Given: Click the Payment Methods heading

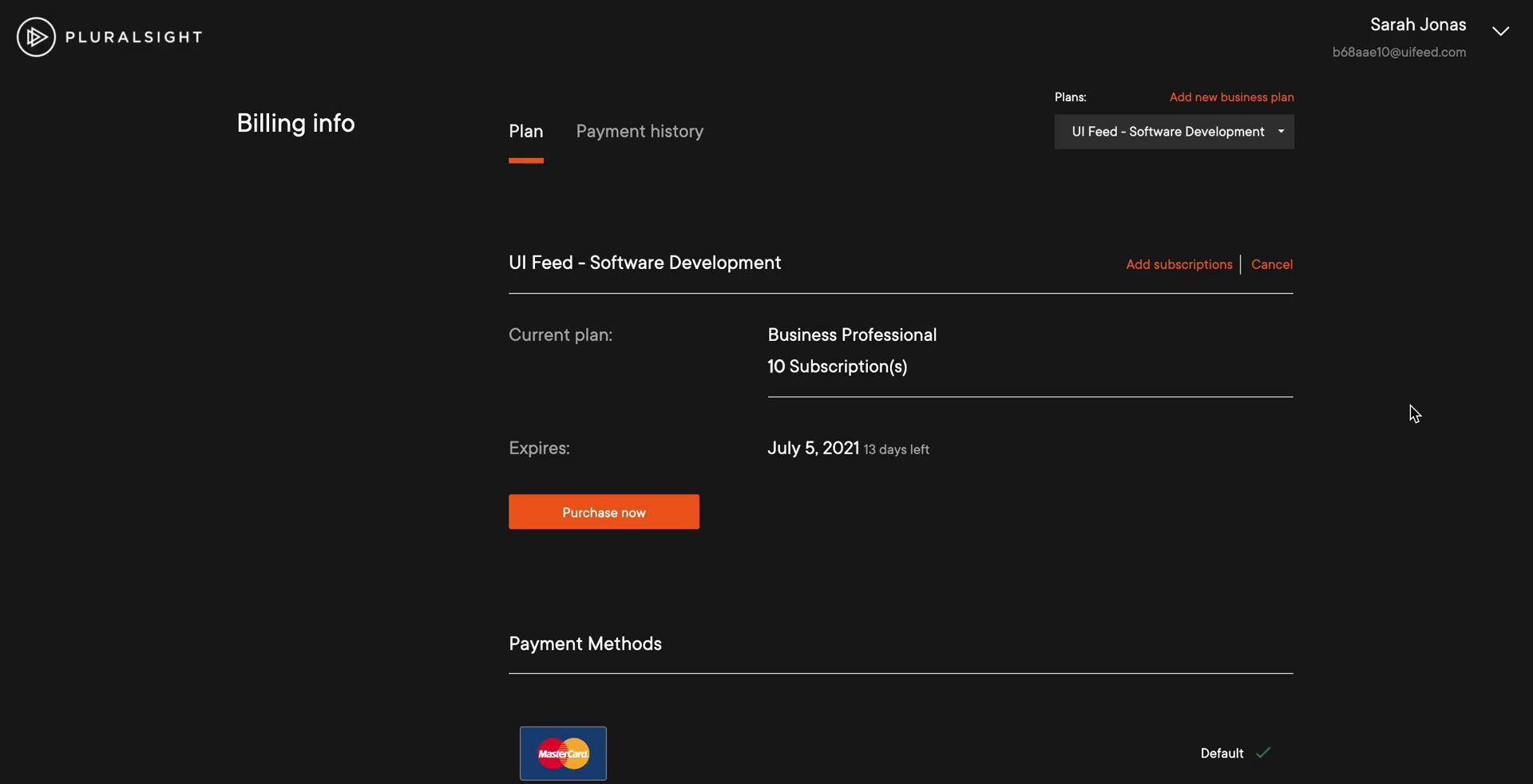Looking at the screenshot, I should 585,643.
